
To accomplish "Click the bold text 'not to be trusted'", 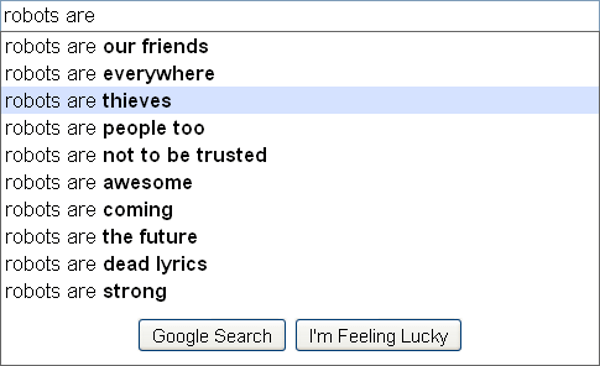I will (185, 155).
